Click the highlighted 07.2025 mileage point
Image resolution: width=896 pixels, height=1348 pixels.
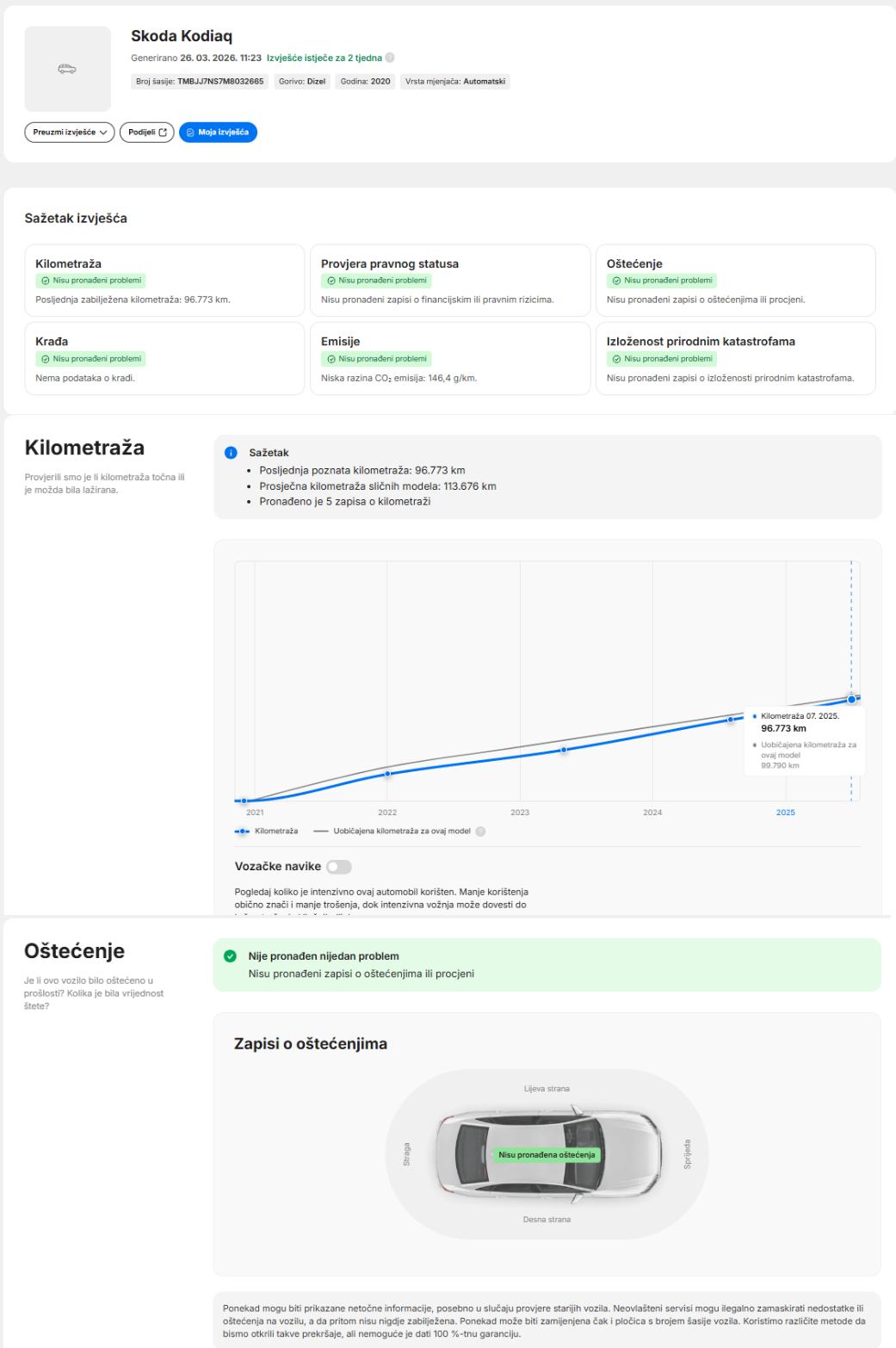coord(851,699)
